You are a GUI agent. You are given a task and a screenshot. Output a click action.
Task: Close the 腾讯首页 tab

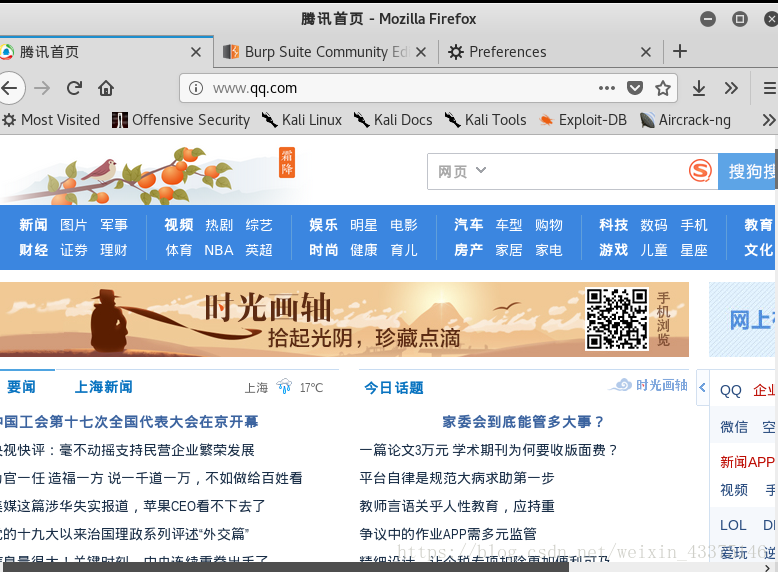pyautogui.click(x=196, y=52)
